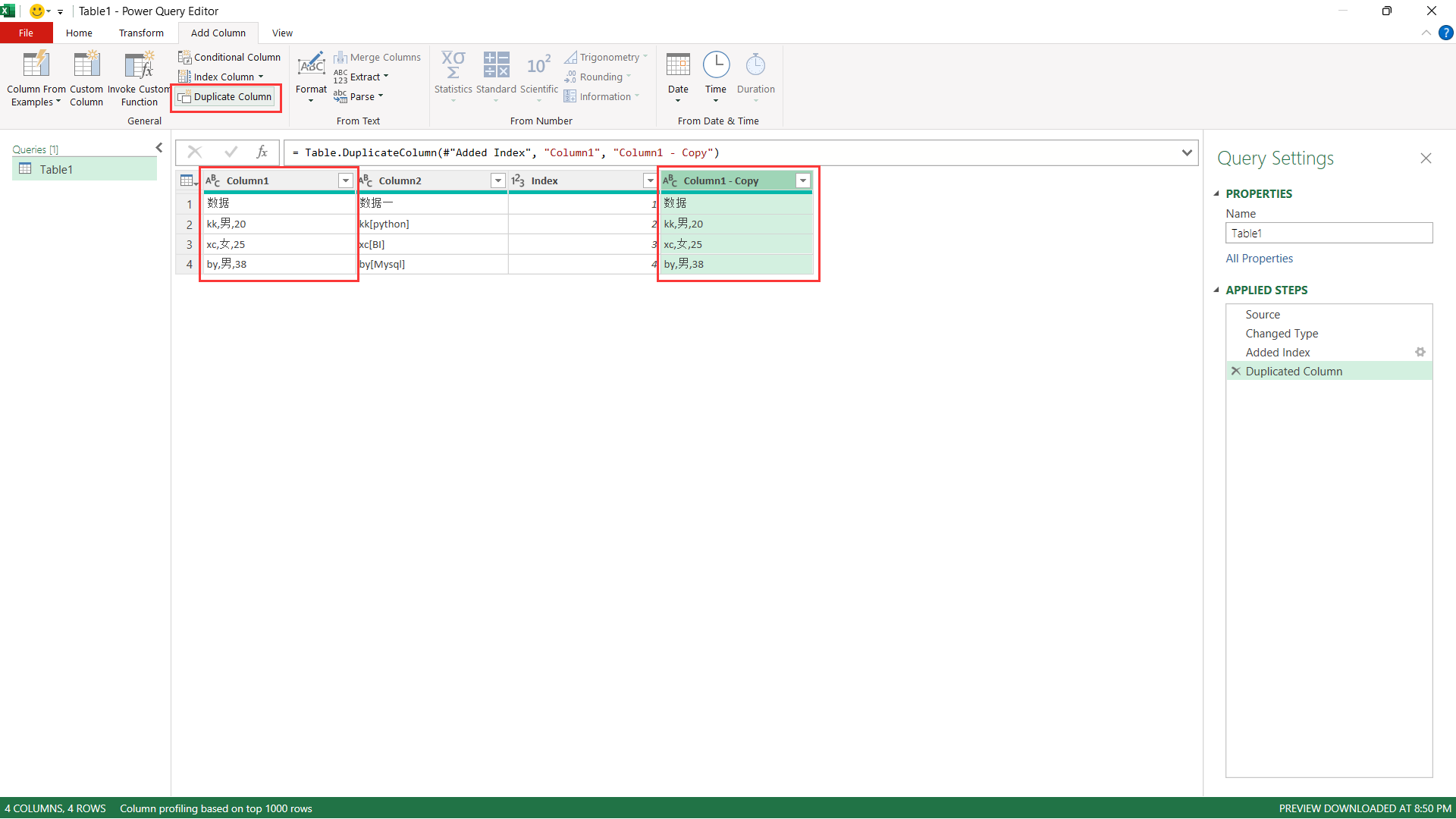
Task: Click the Conditional Column icon
Action: click(184, 58)
